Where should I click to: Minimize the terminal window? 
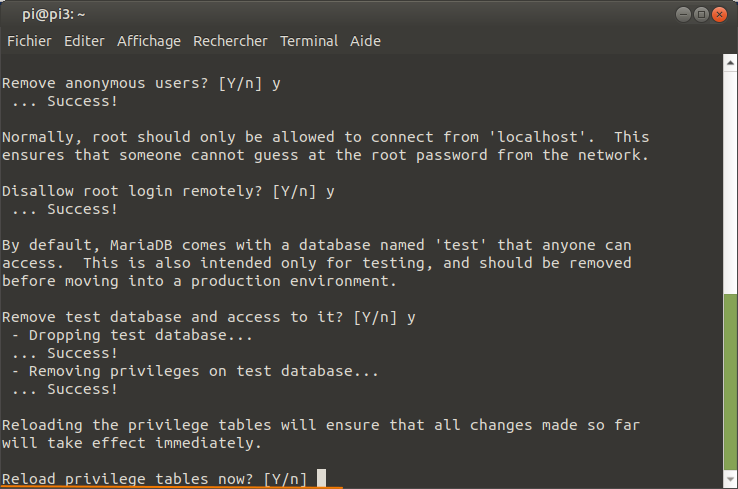(683, 15)
